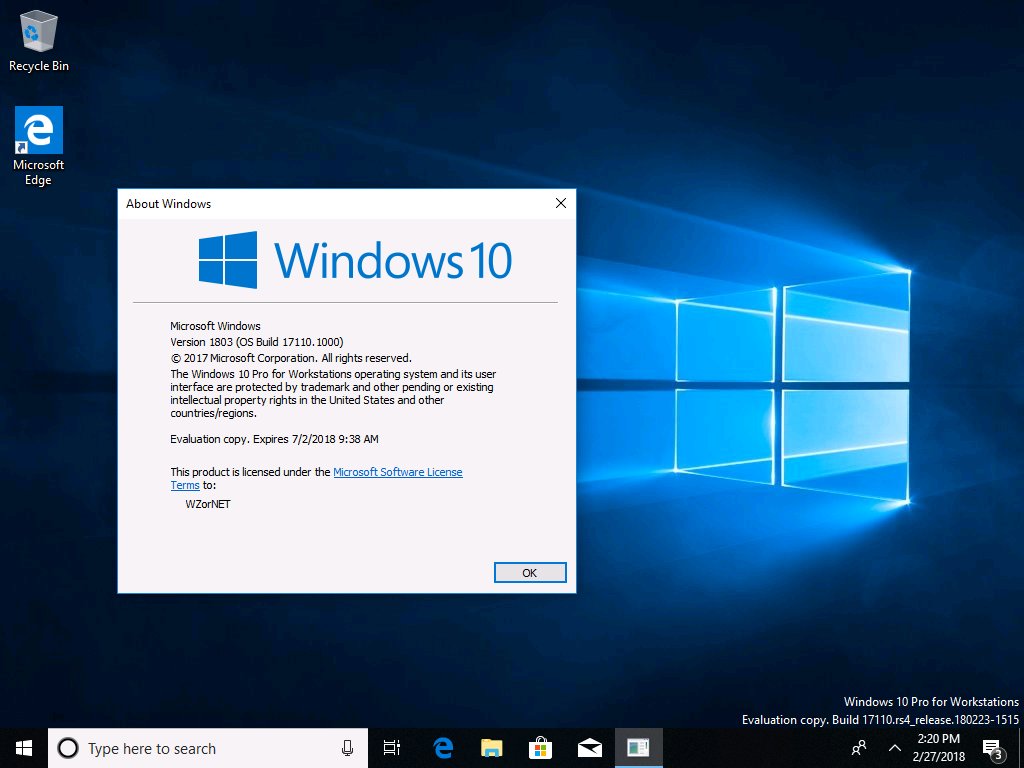Open File Explorer from taskbar
The height and width of the screenshot is (768, 1024).
[x=492, y=748]
